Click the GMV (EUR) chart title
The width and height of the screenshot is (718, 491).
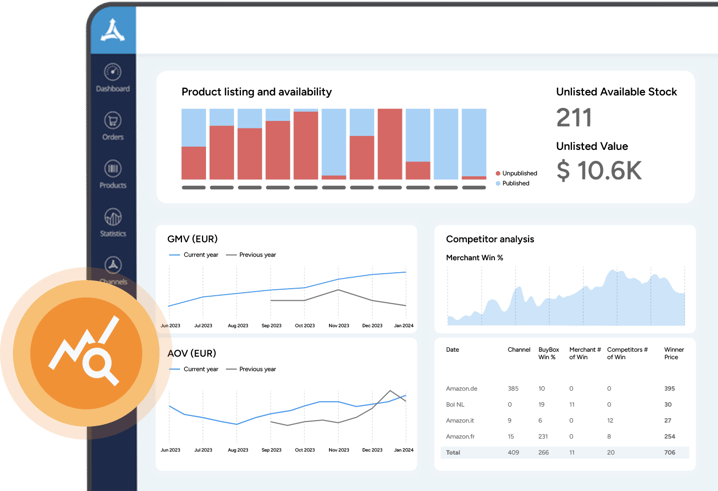tap(192, 239)
